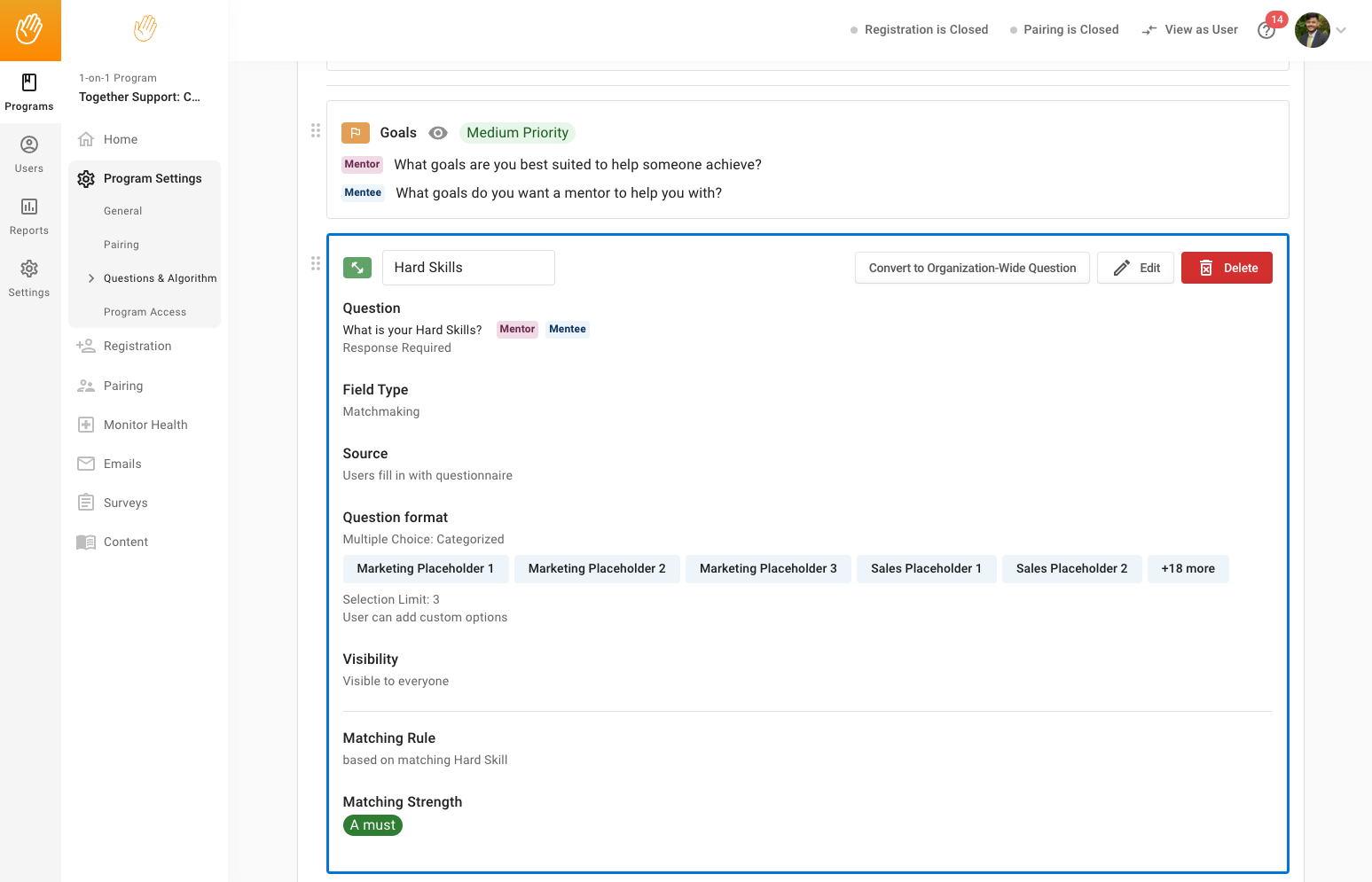Click Convert to Organization-Wide Question

[972, 268]
